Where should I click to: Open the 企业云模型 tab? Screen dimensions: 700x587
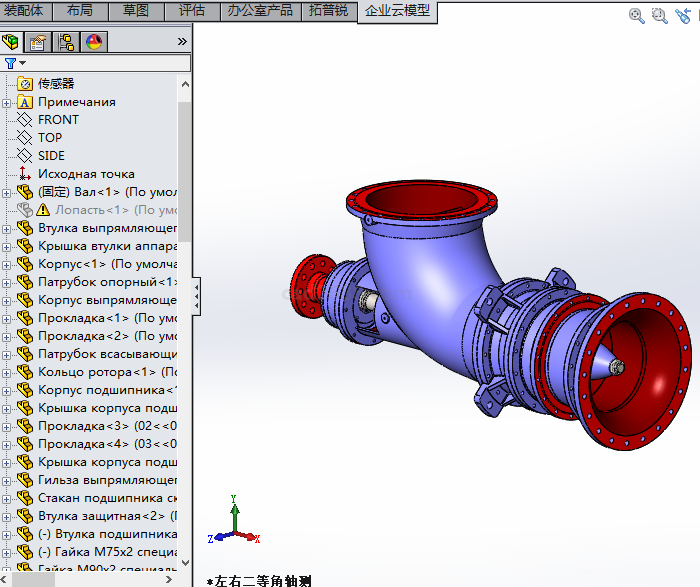(x=397, y=10)
